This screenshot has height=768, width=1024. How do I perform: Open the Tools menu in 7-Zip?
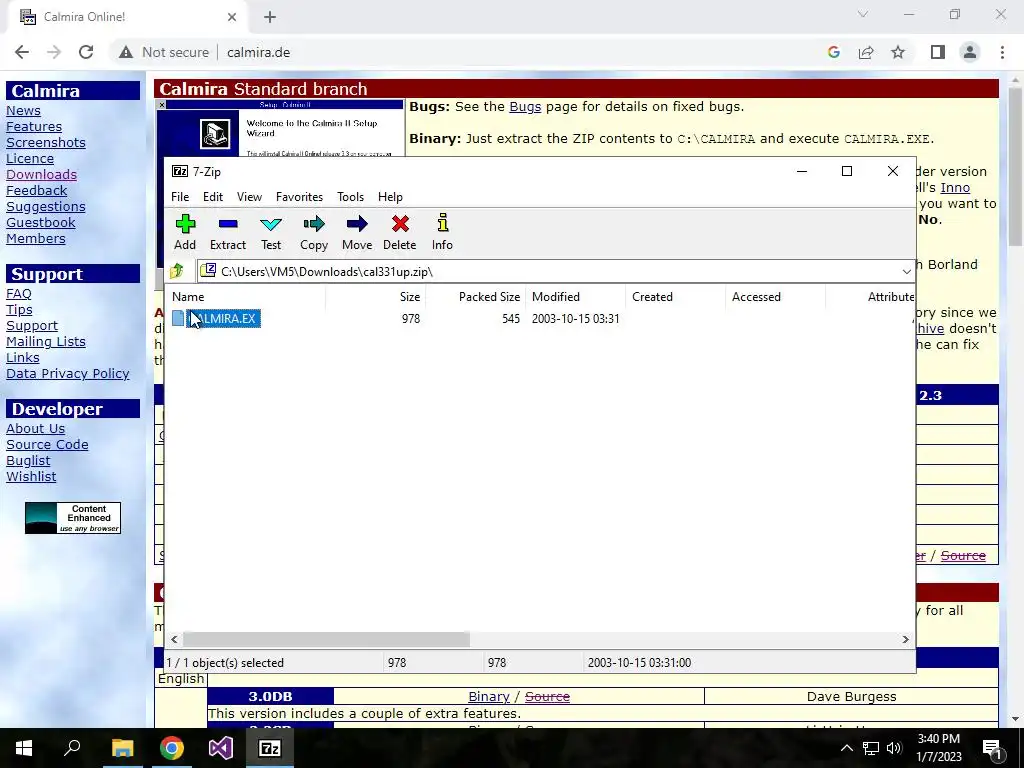[350, 197]
